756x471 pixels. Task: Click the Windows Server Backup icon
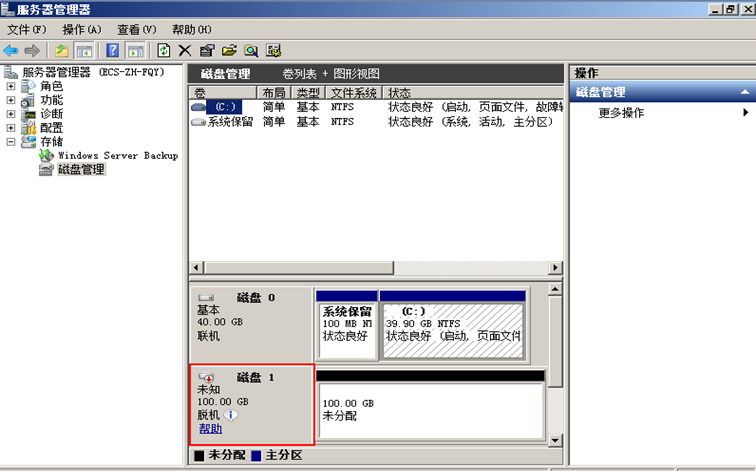pyautogui.click(x=46, y=155)
